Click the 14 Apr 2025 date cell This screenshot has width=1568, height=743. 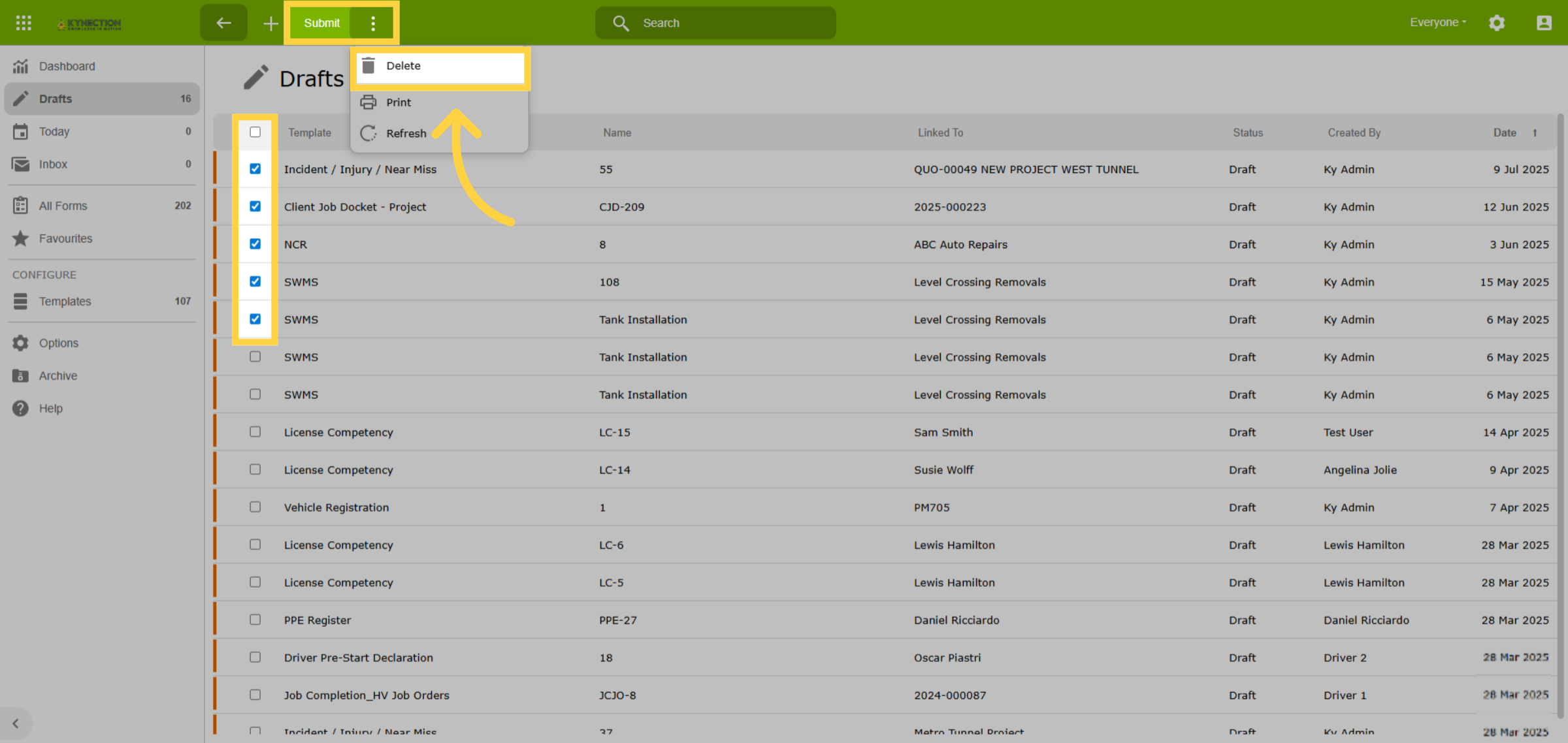[1516, 432]
